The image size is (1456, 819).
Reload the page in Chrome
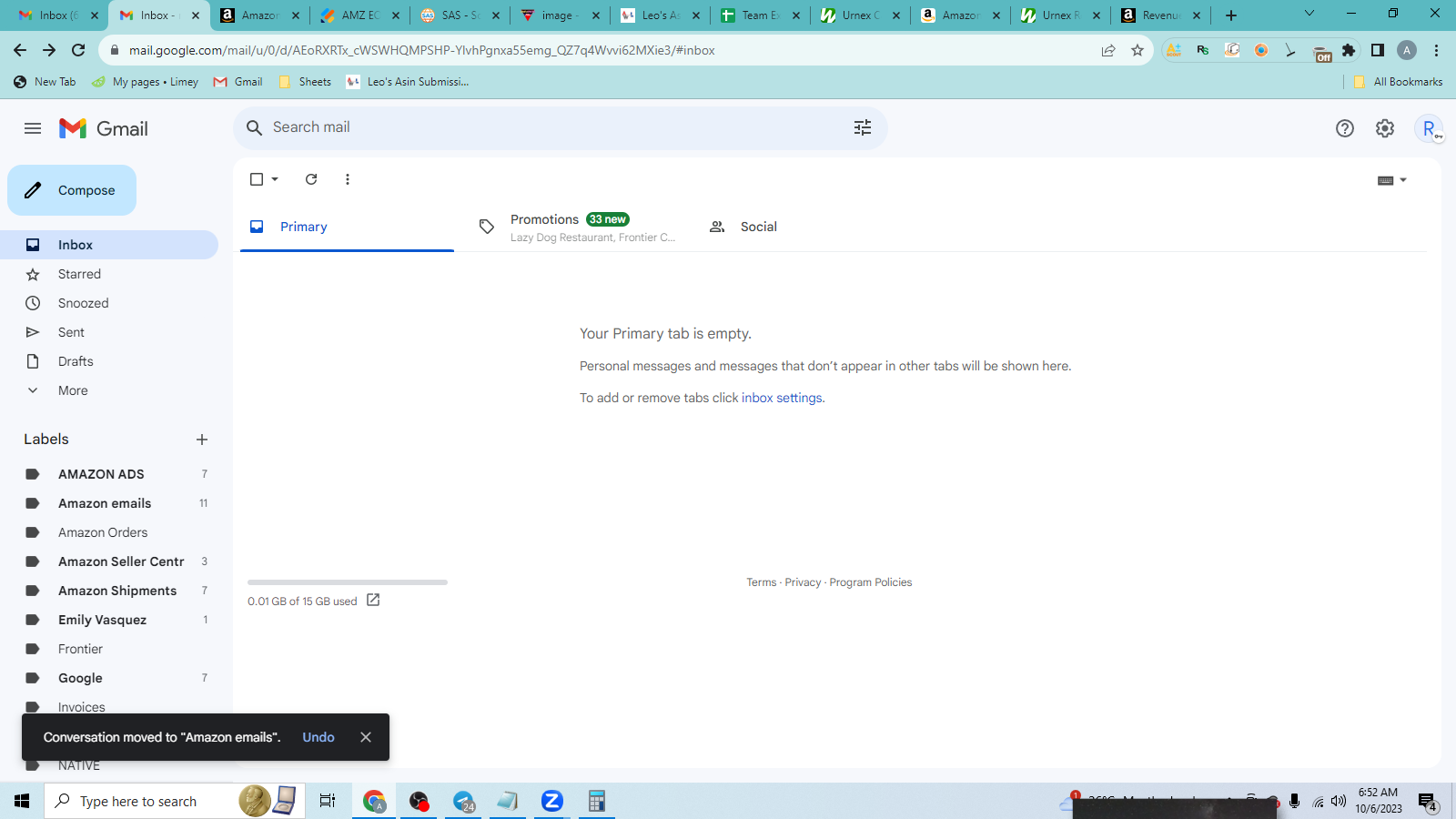click(x=78, y=50)
